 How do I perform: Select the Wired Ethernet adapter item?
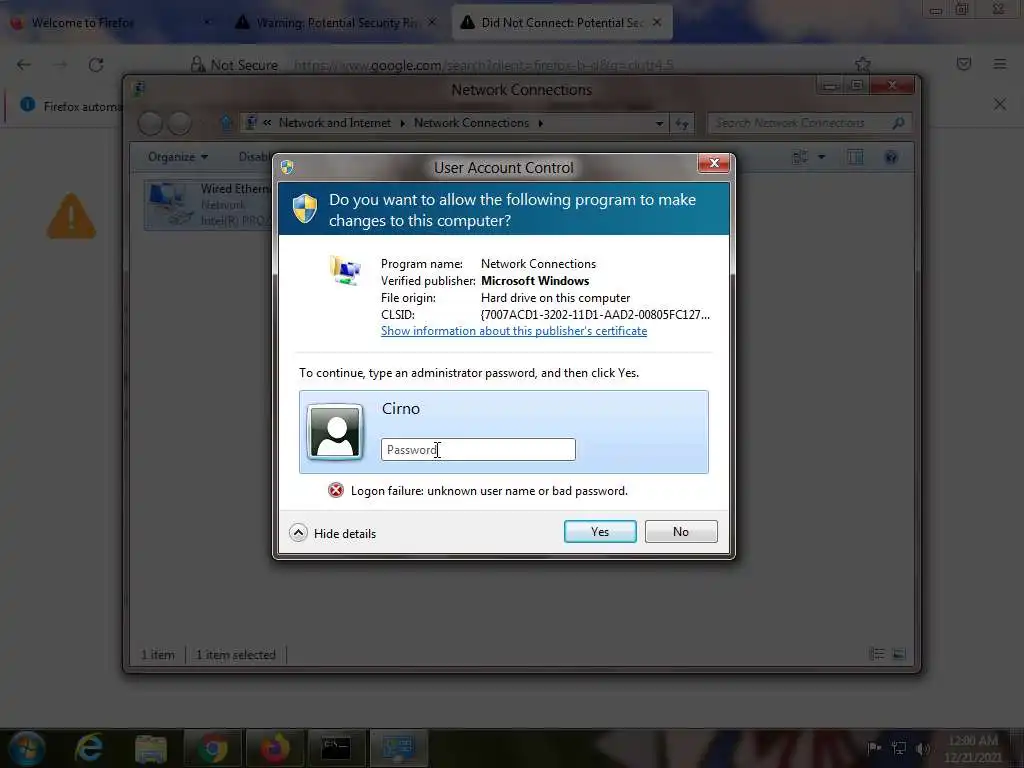point(209,205)
